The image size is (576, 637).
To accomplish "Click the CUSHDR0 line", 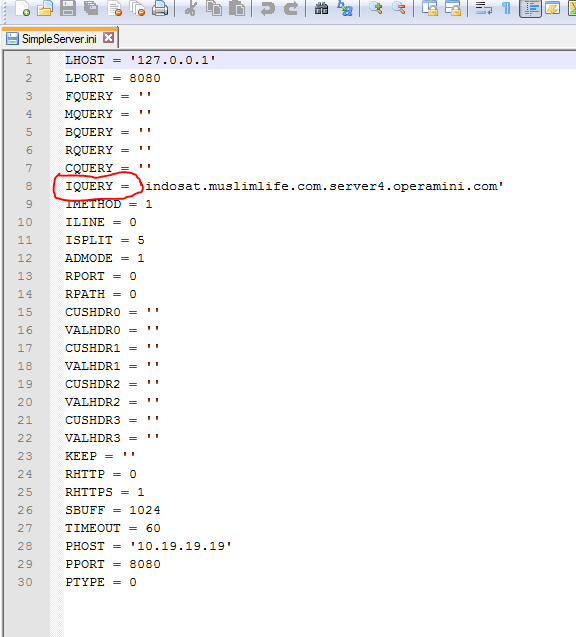I will click(113, 312).
